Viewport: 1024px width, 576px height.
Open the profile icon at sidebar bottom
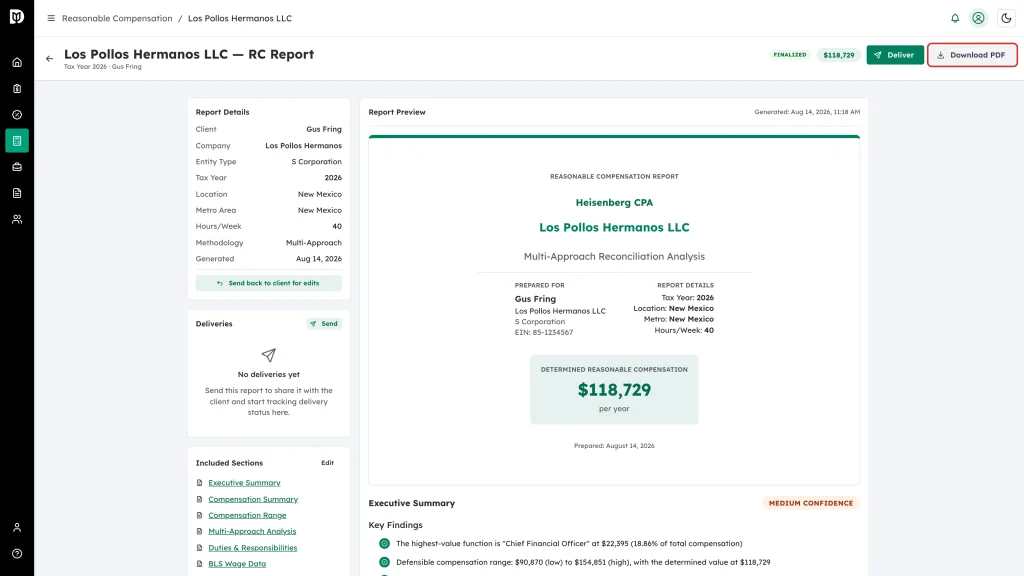17,528
